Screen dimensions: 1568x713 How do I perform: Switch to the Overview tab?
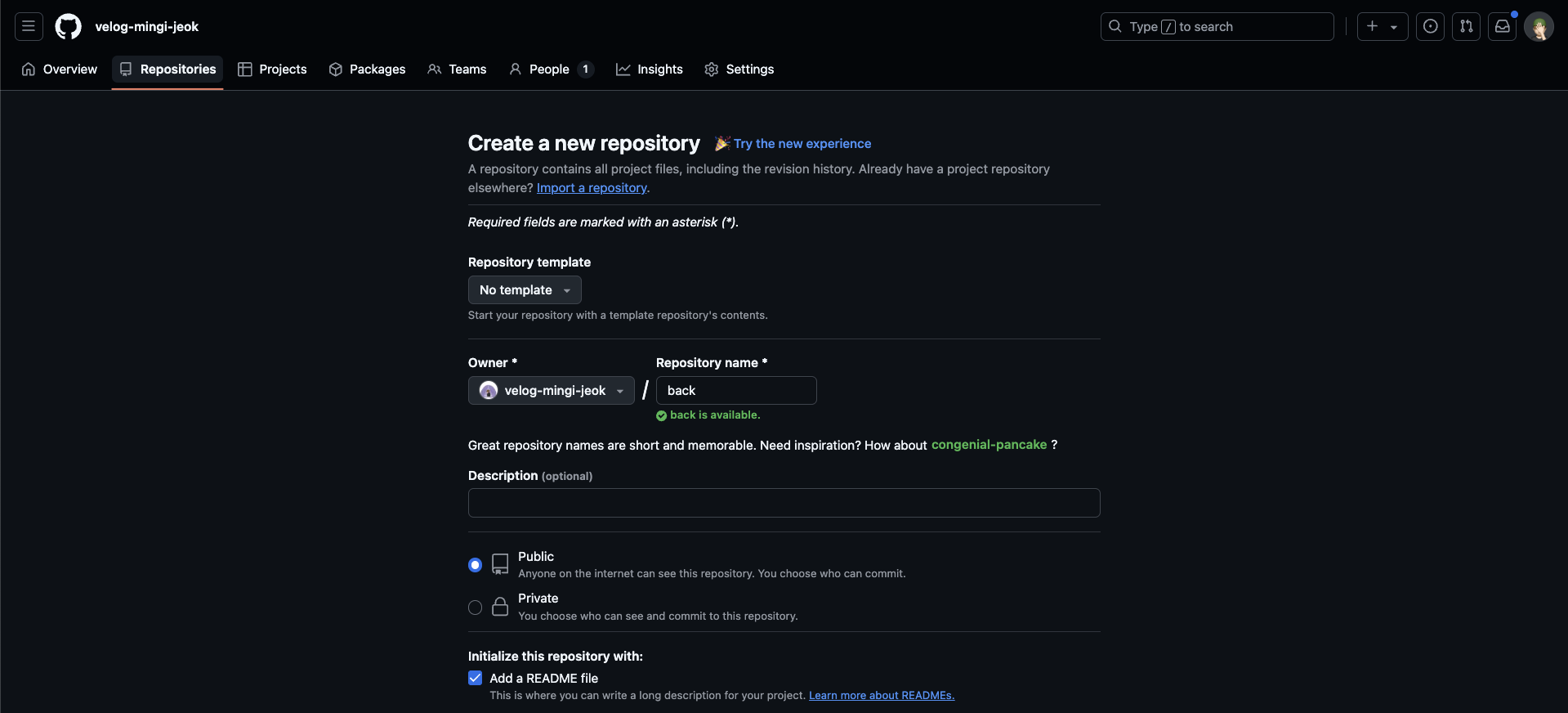(60, 70)
